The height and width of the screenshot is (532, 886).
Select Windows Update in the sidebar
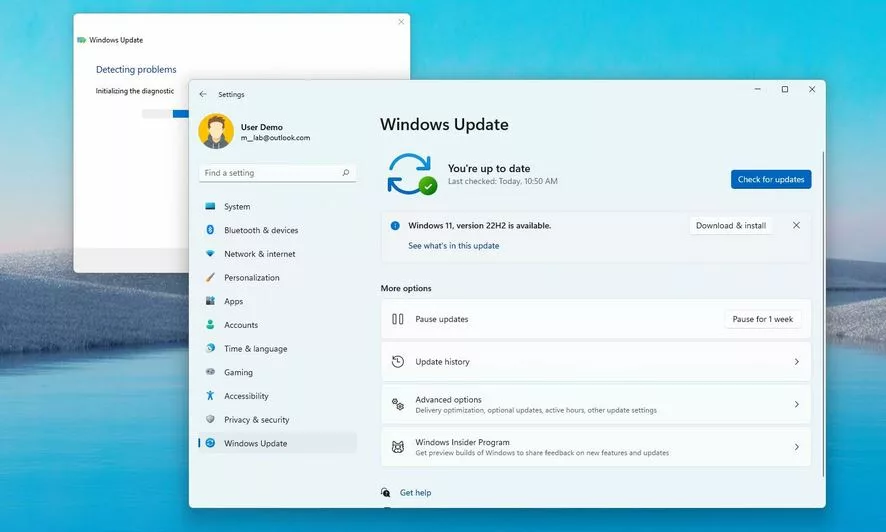[277, 443]
